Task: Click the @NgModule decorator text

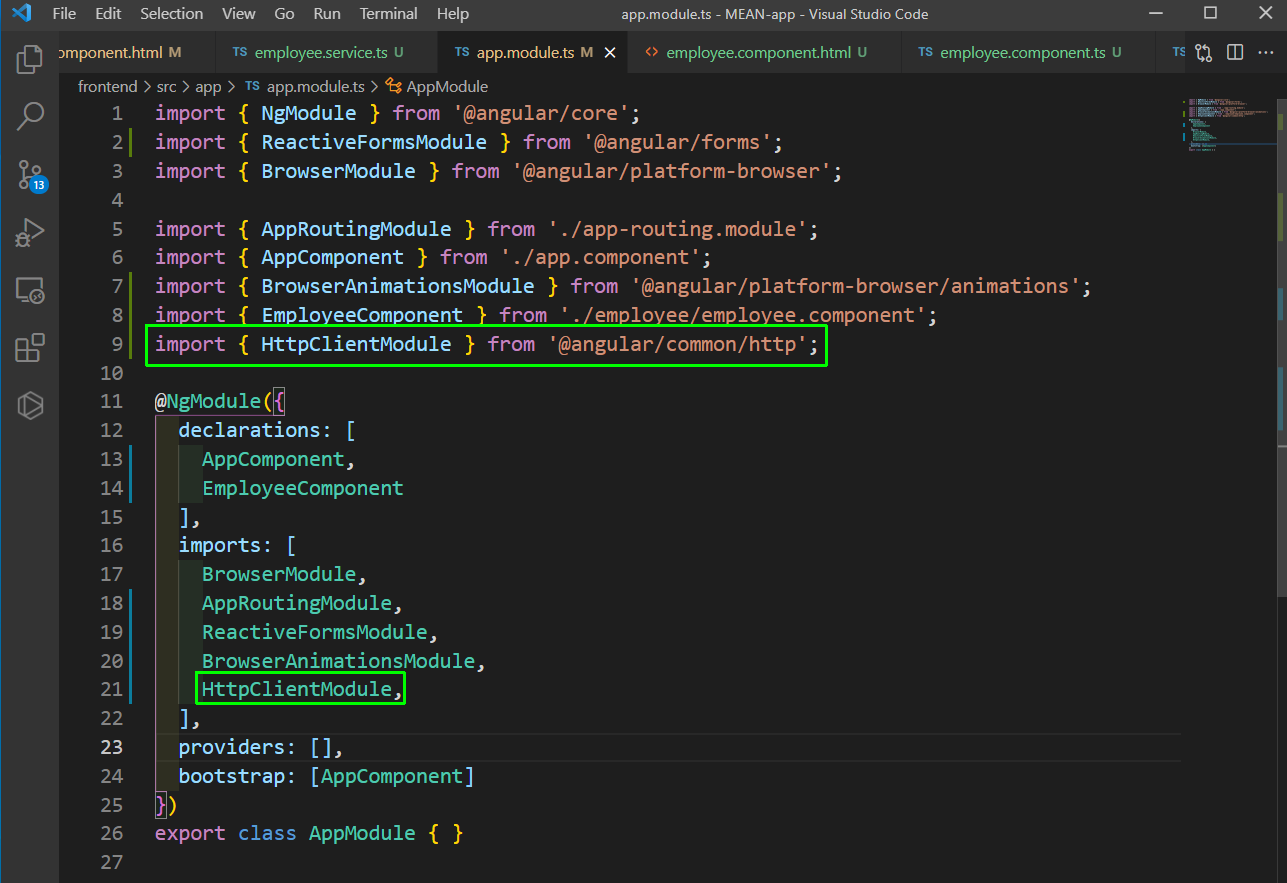Action: tap(207, 401)
